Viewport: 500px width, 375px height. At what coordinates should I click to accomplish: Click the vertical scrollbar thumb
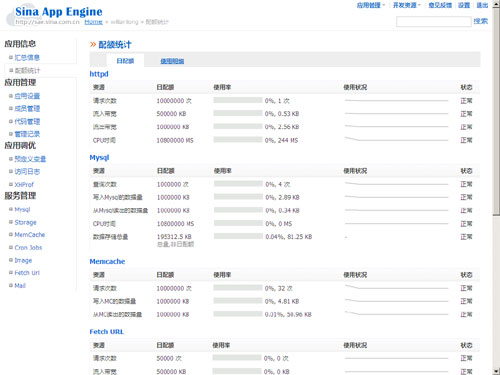496,111
